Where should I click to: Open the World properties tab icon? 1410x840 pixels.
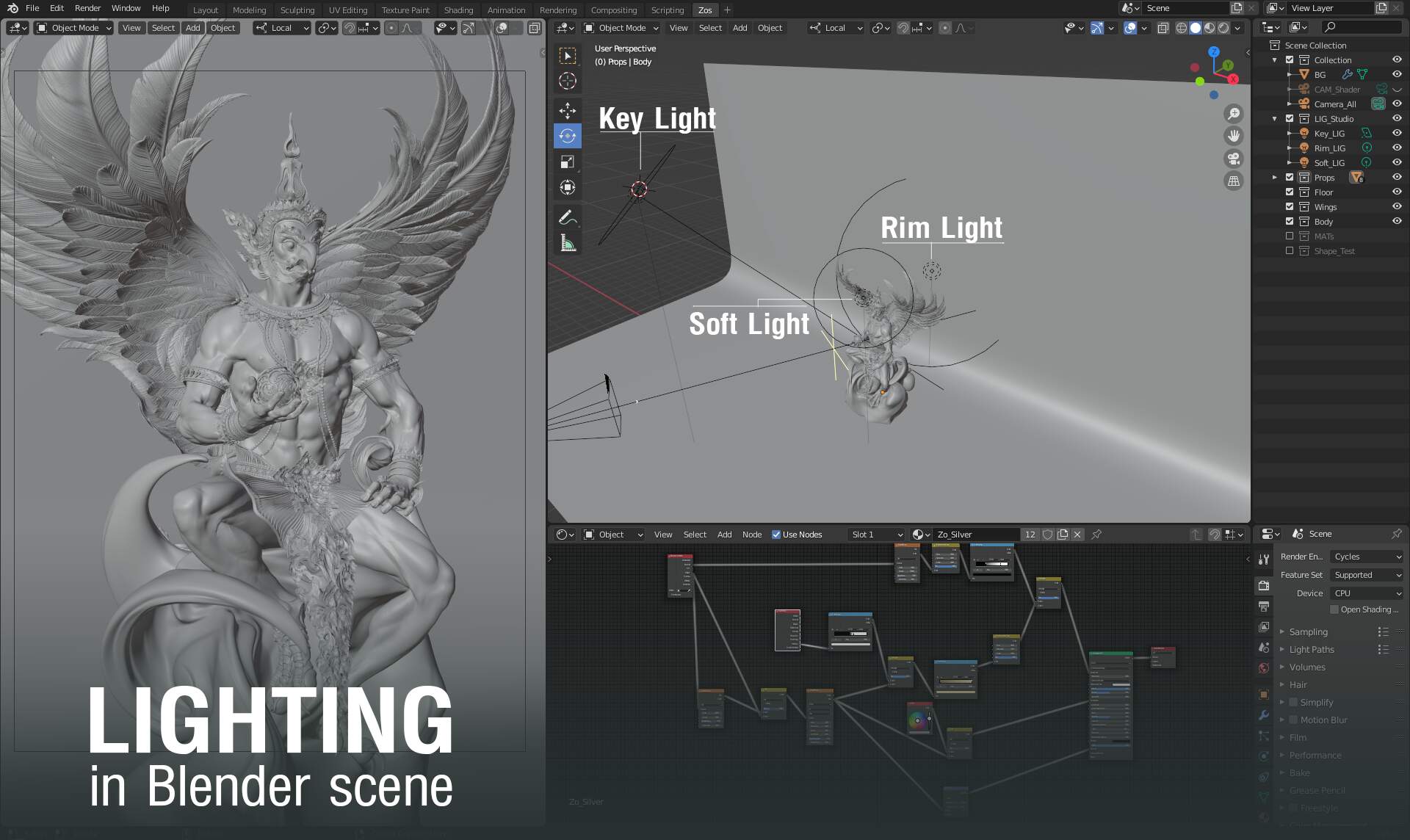(1264, 667)
